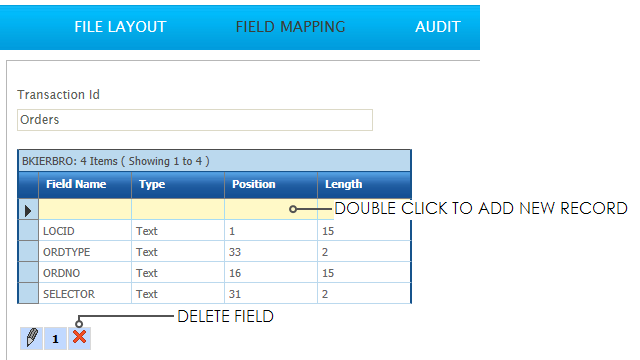Click the pencil edit icon
This screenshot has height=360, width=640.
click(x=31, y=338)
